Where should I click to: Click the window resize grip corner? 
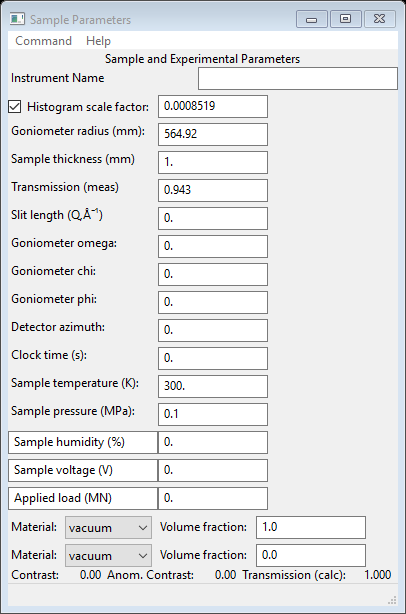[x=392, y=600]
